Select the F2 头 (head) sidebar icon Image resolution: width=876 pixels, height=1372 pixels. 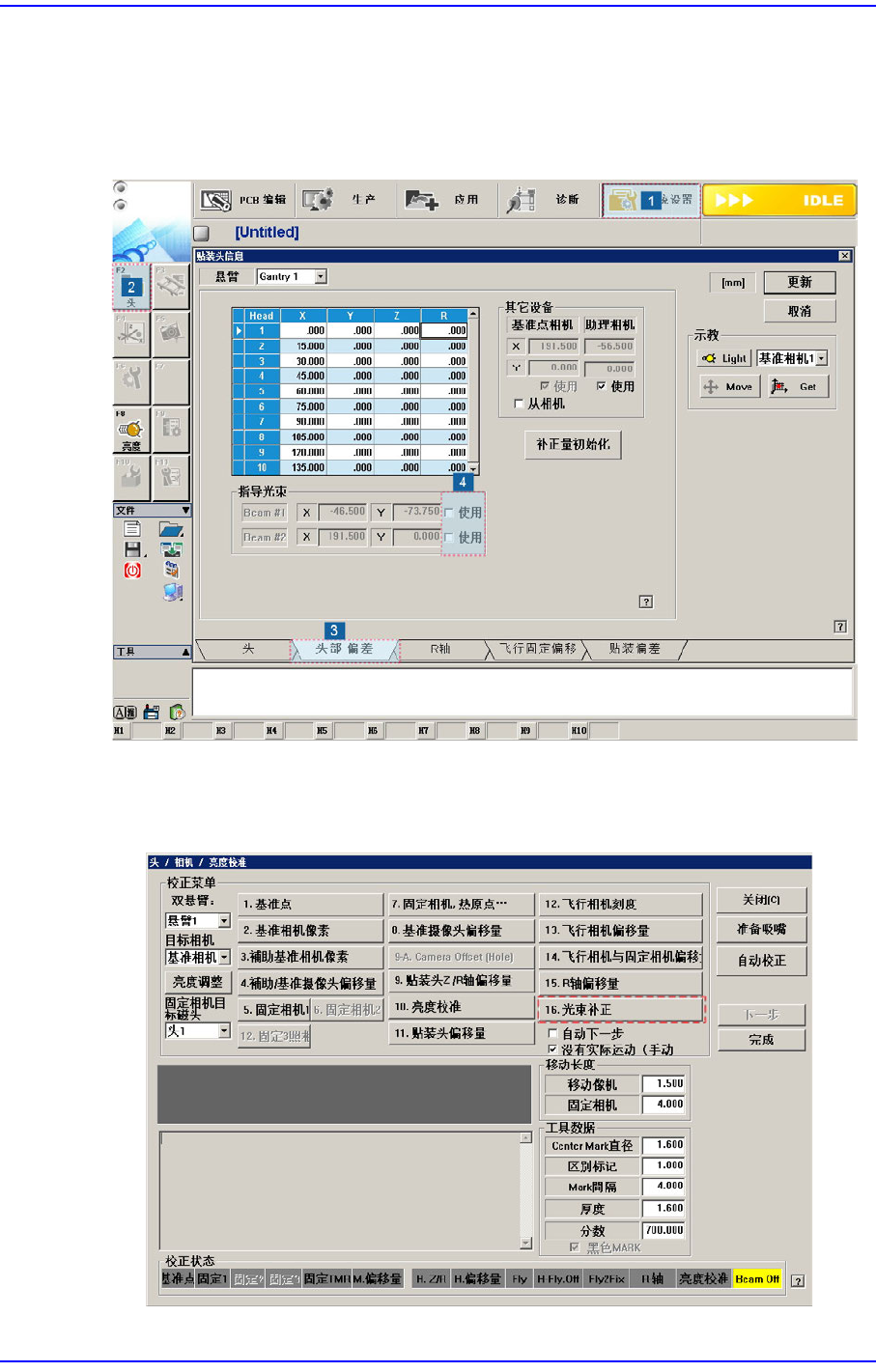(x=131, y=287)
